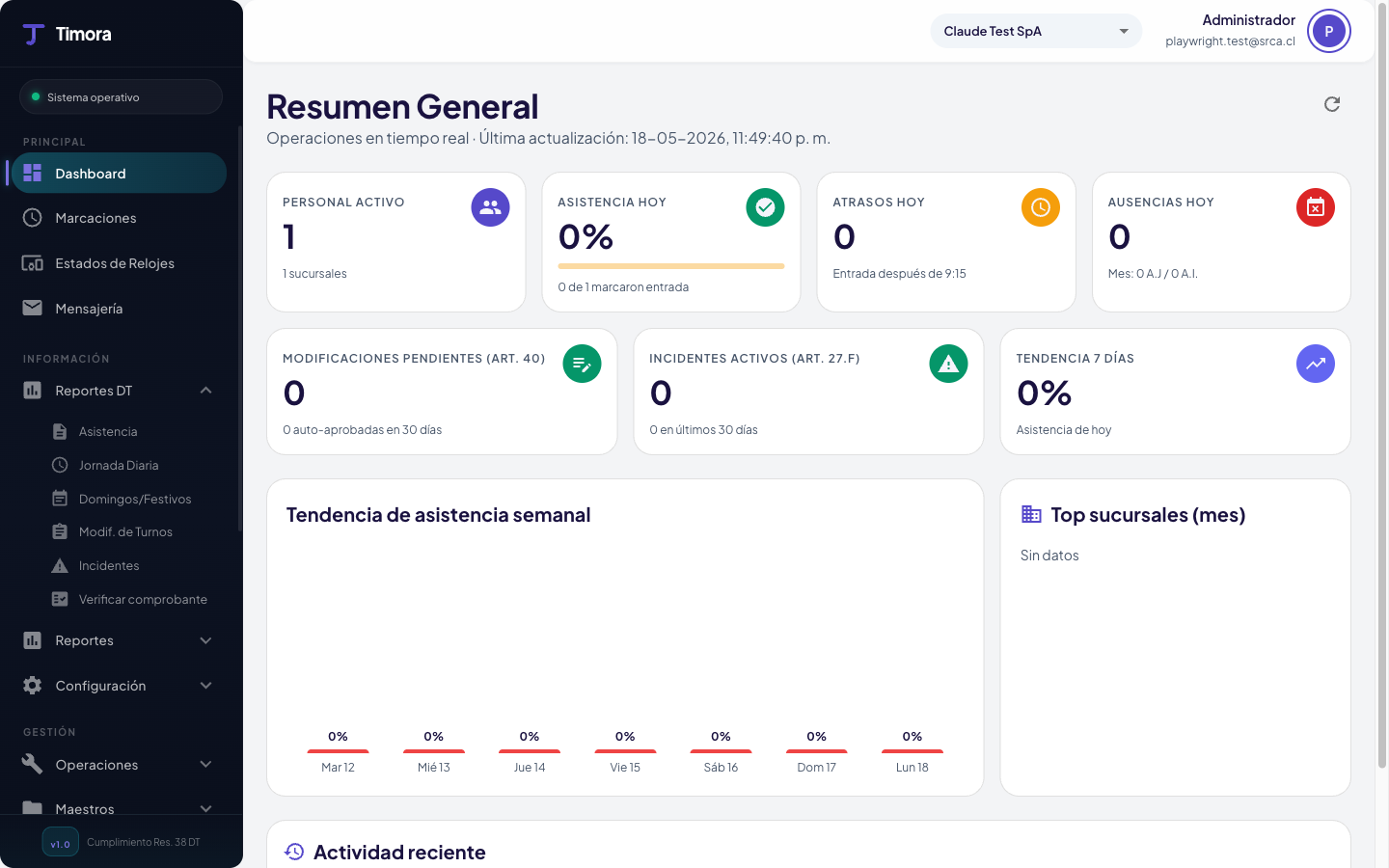Click the Asistencia Hoy progress bar
Viewport: 1389px width, 868px height.
pos(671,266)
